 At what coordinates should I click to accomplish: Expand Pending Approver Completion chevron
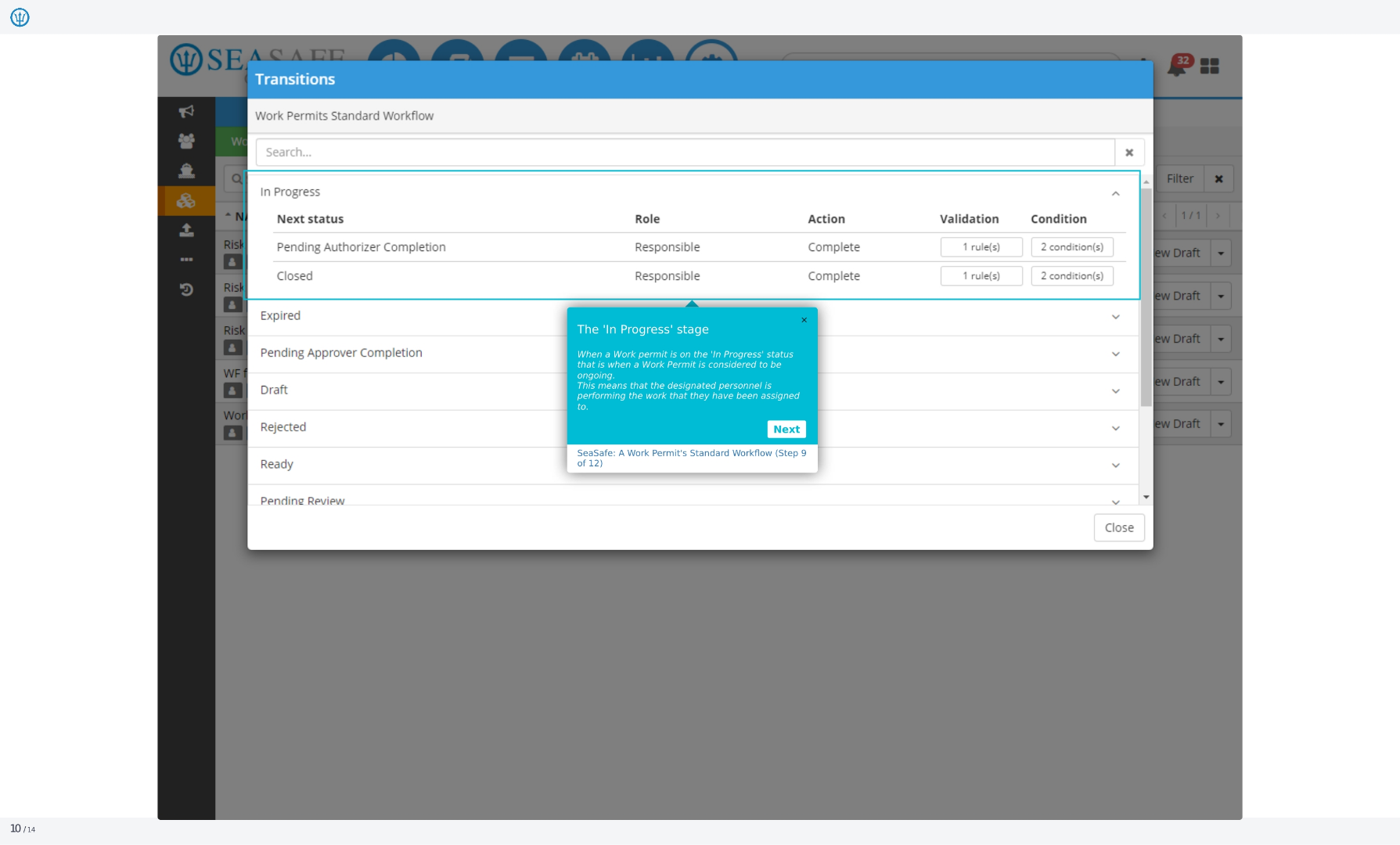pyautogui.click(x=1115, y=354)
